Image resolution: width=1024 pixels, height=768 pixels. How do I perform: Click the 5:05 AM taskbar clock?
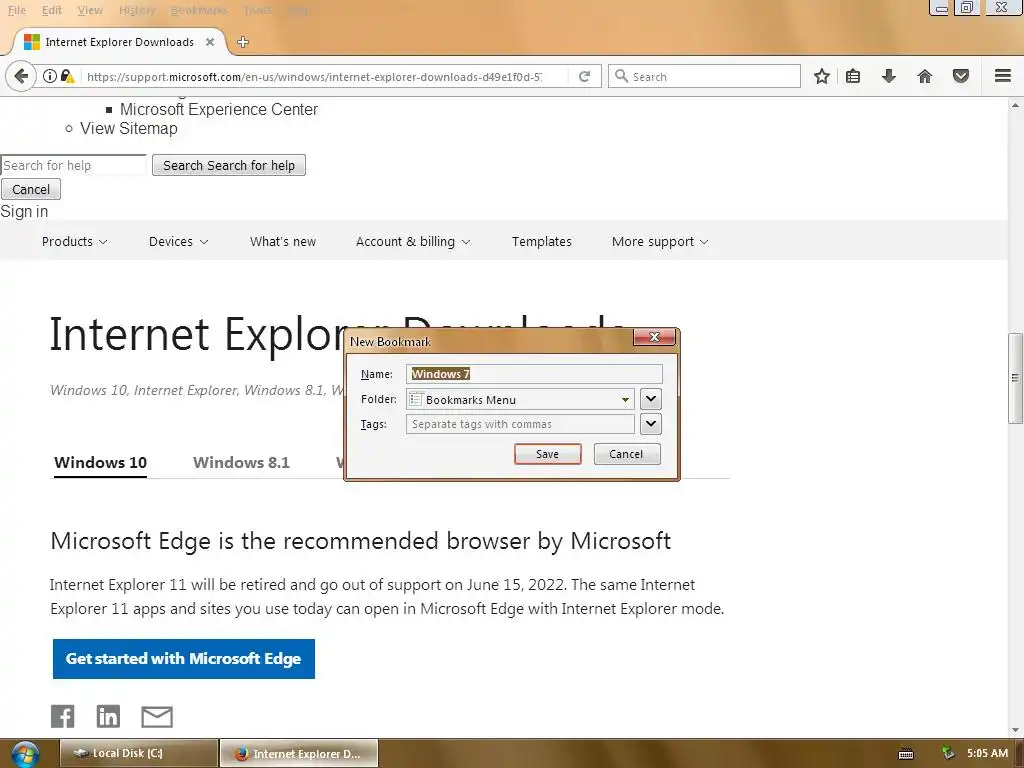(x=987, y=753)
